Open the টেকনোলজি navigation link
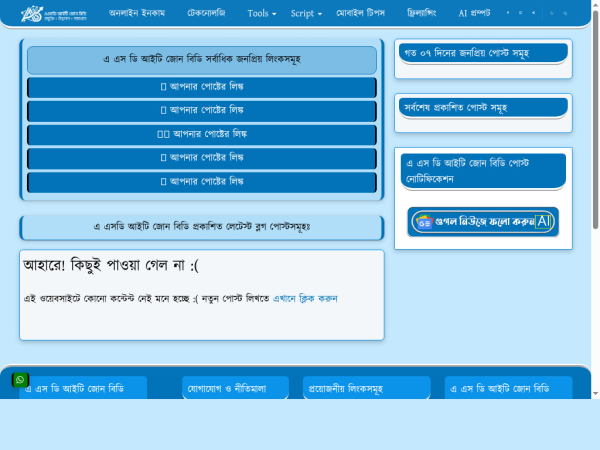Viewport: 600px width, 450px height. click(206, 13)
